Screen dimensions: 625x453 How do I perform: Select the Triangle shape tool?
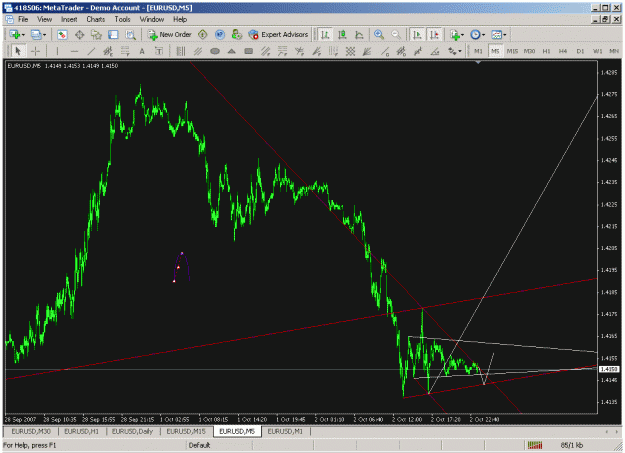tap(232, 51)
